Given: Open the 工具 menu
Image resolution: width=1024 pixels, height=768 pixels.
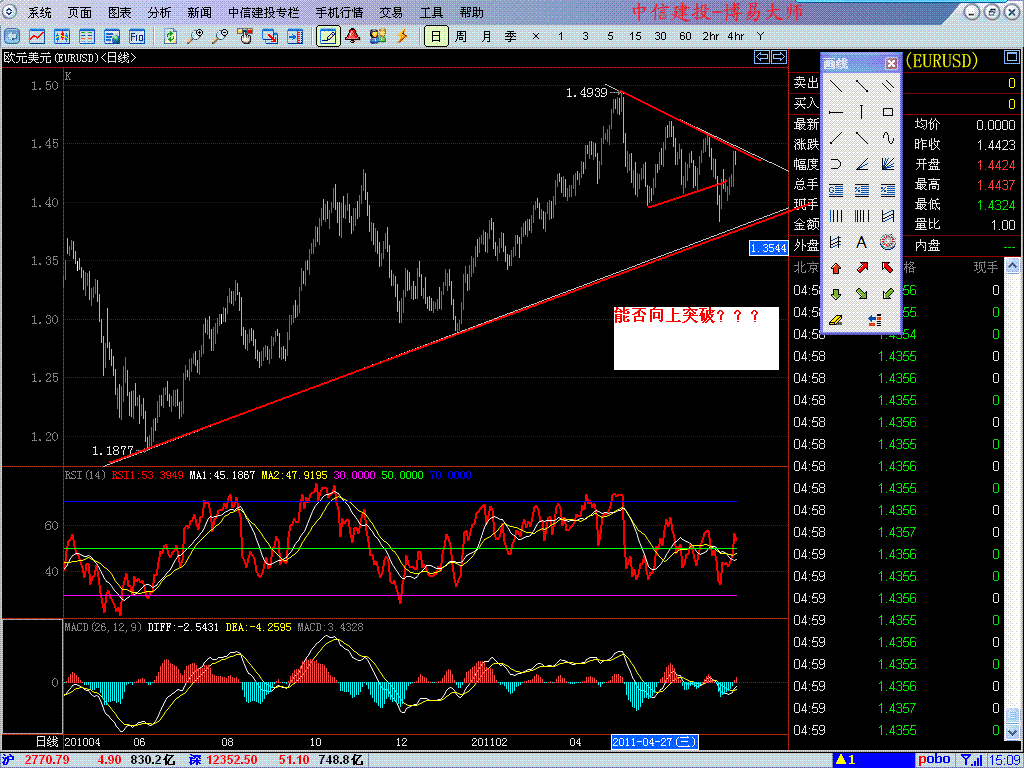Looking at the screenshot, I should 431,12.
